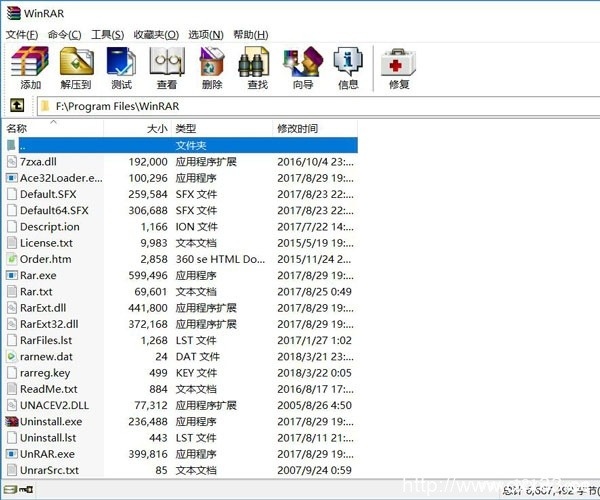Click the Rar.exe application icon
The image size is (600, 500).
pyautogui.click(x=12, y=275)
